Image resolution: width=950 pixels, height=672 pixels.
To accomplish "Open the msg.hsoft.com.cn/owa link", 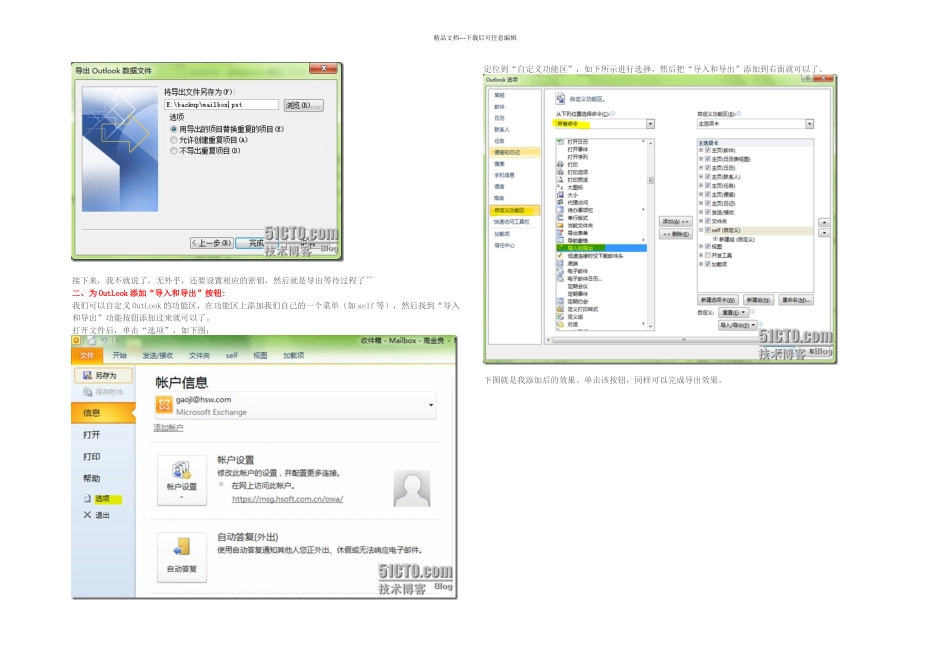I will 288,499.
